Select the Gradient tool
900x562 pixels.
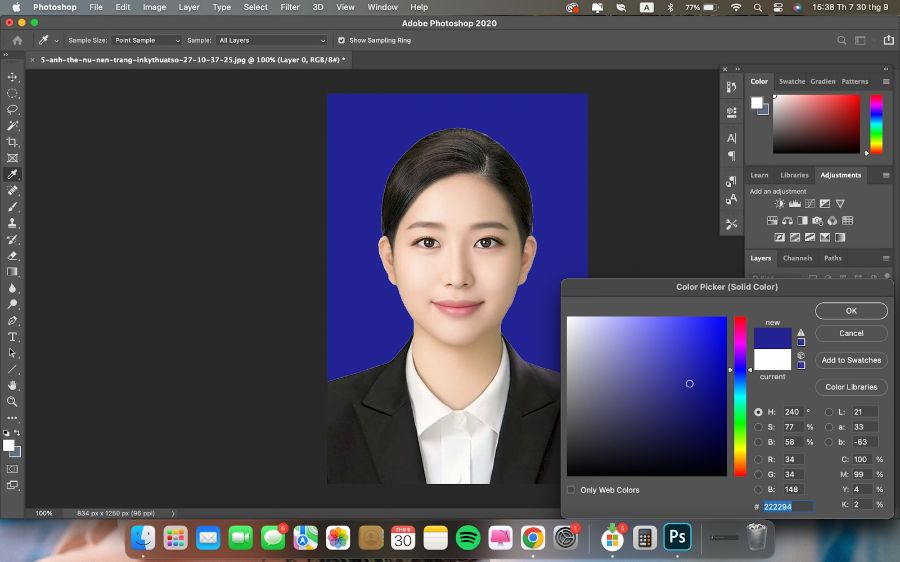pyautogui.click(x=12, y=272)
